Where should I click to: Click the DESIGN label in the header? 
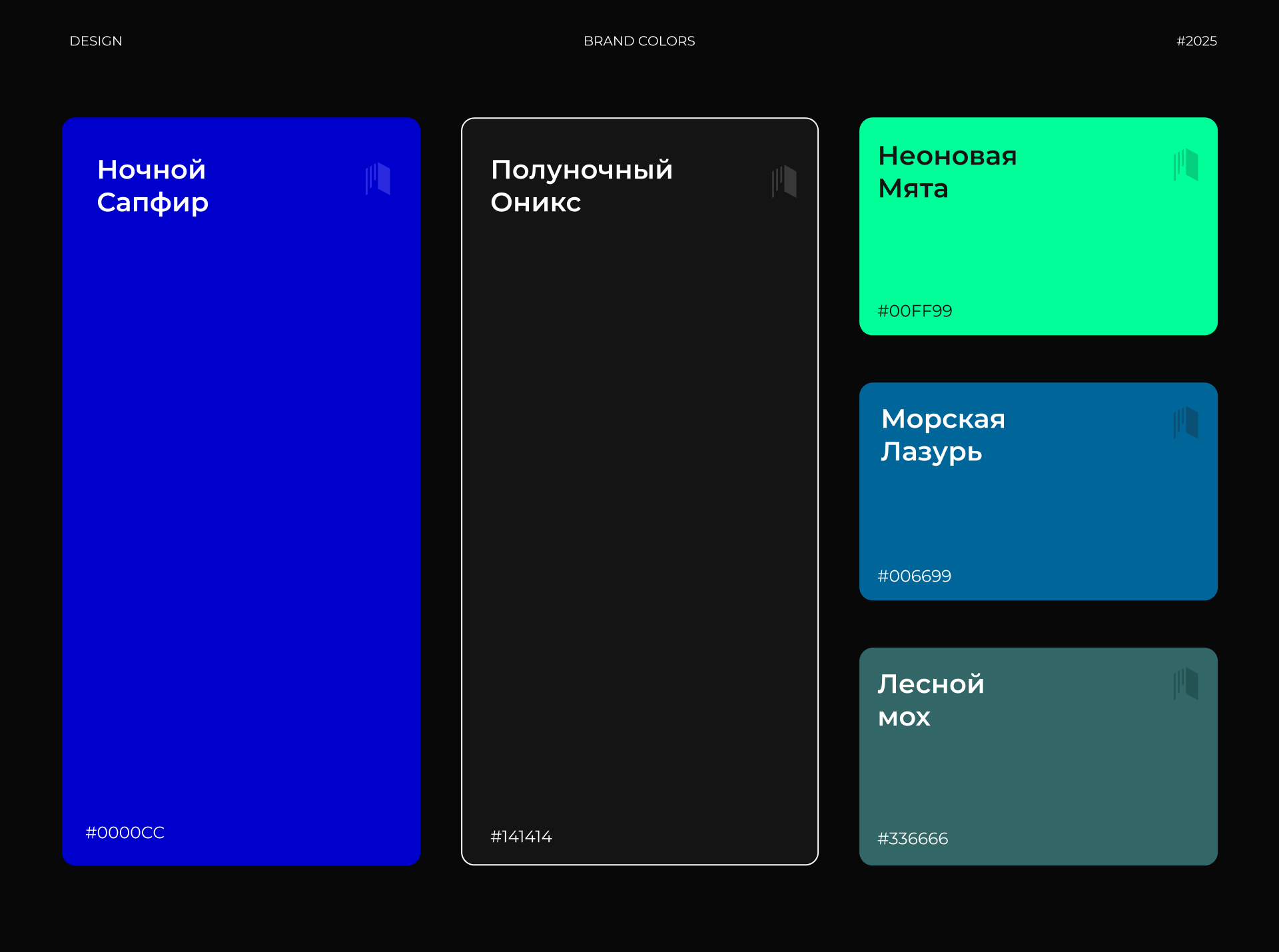(x=96, y=41)
